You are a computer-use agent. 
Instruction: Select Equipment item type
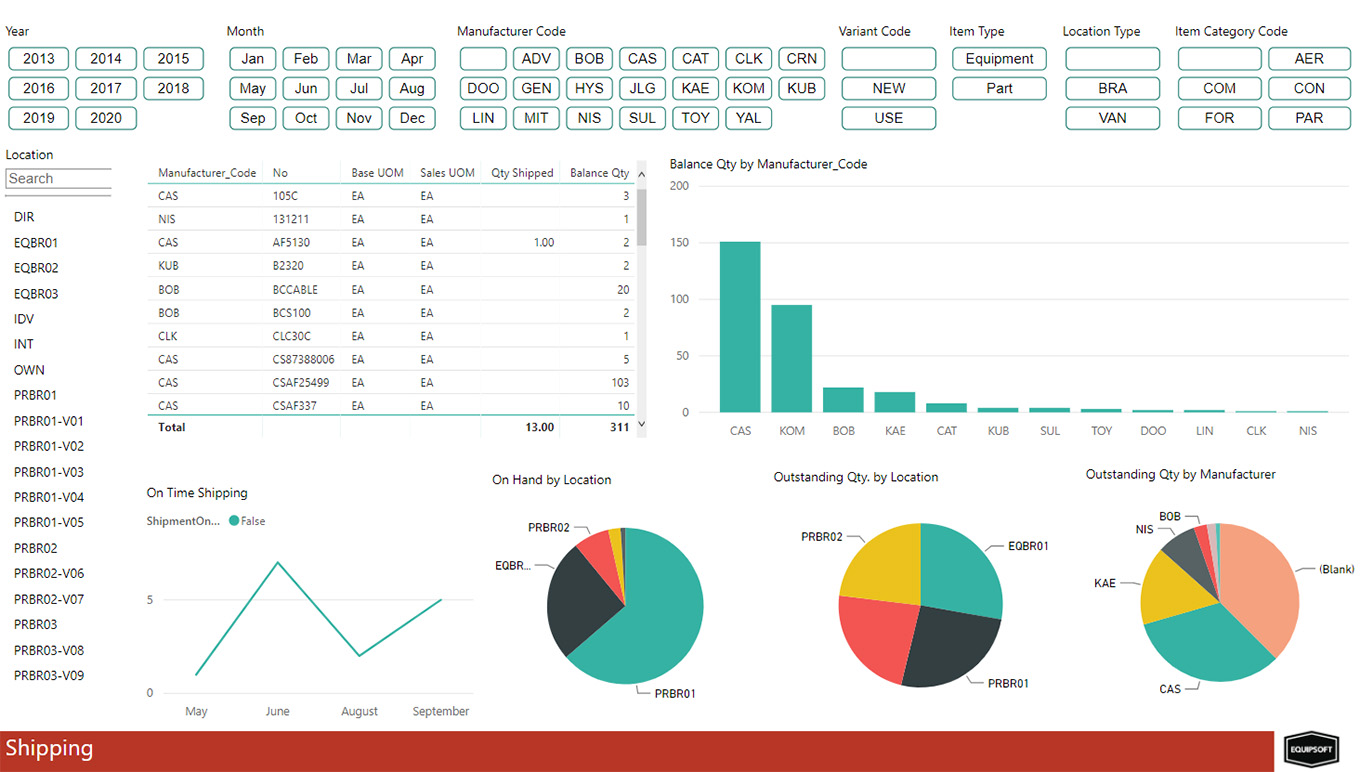(x=999, y=59)
